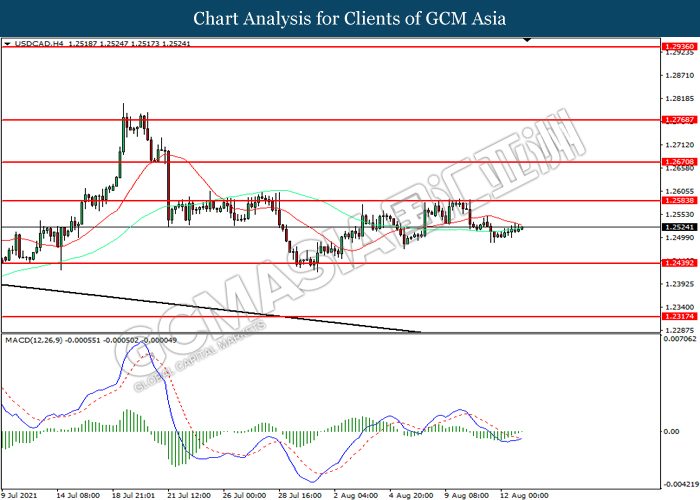The image size is (700, 500).
Task: Click the 1.26708 resistance price tag
Action: point(679,161)
